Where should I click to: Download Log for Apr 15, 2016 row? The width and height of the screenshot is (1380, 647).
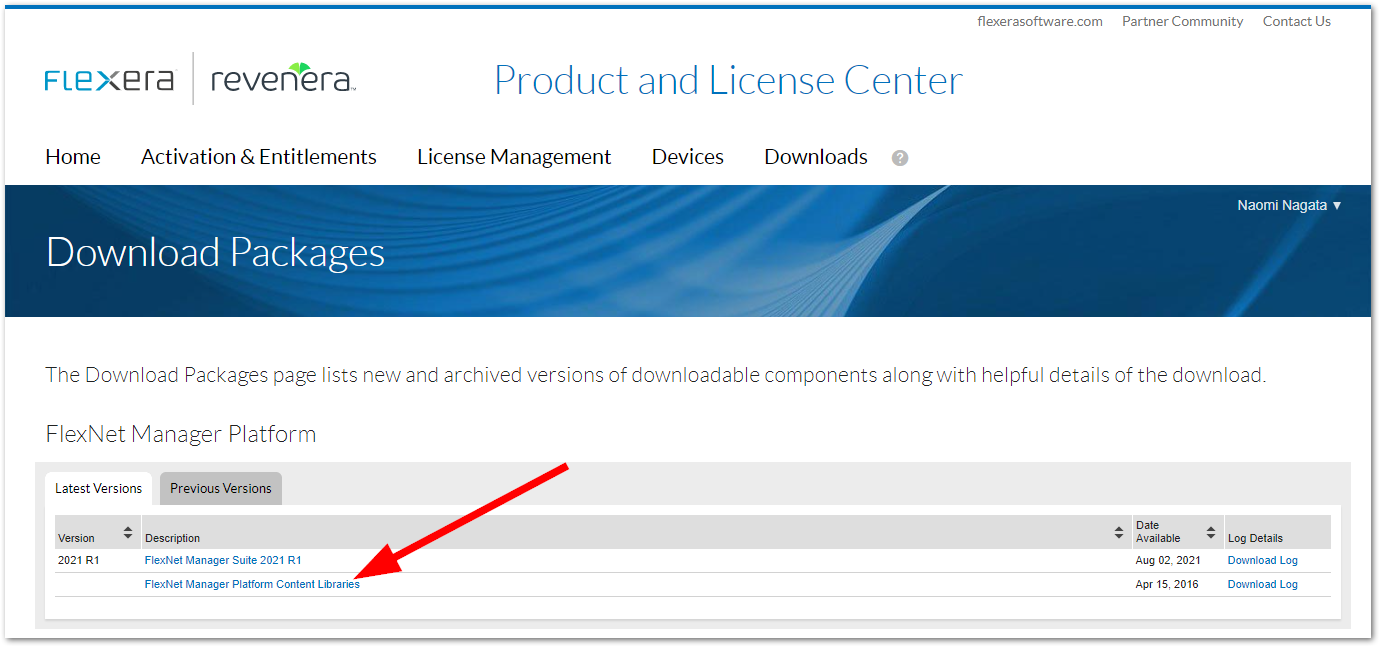[1263, 585]
